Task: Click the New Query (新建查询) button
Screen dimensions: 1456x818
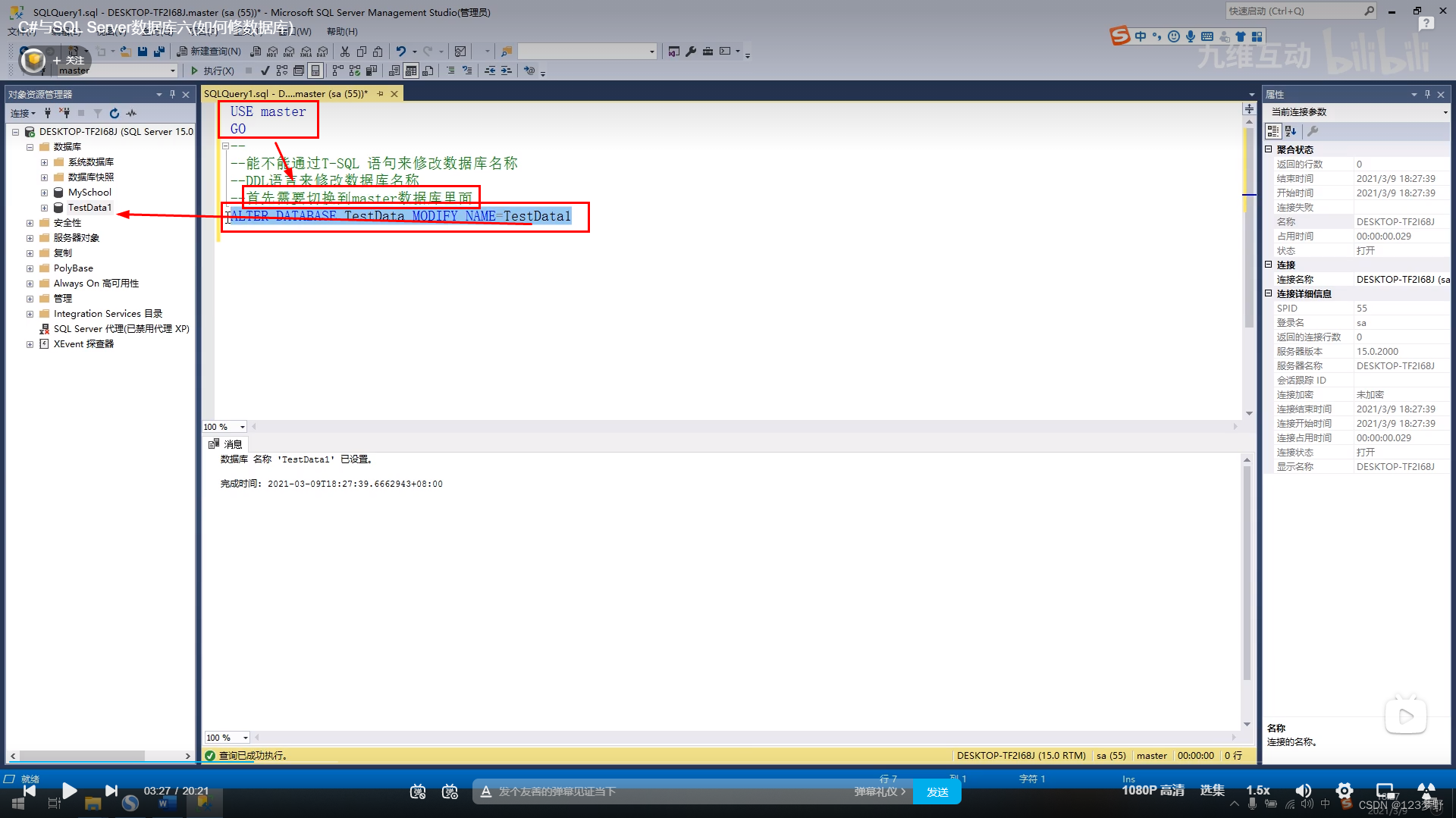Action: click(209, 52)
